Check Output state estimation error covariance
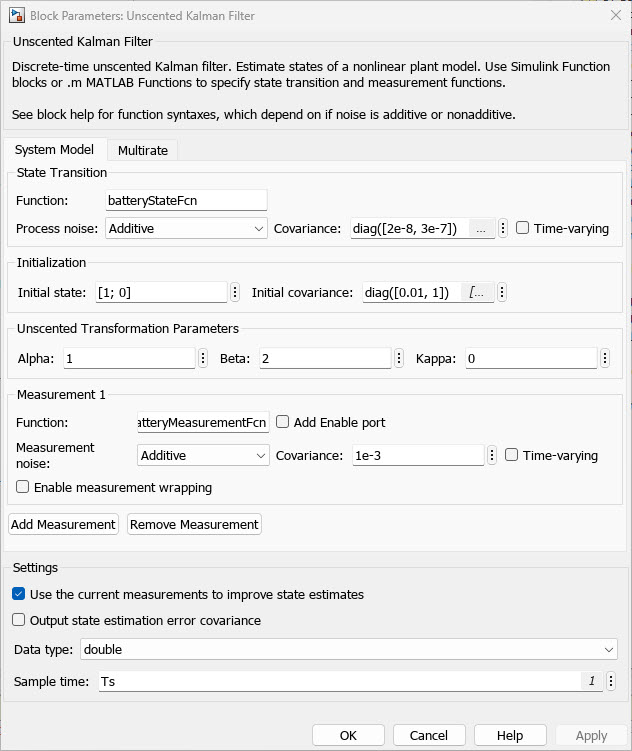Image resolution: width=632 pixels, height=751 pixels. (20, 620)
